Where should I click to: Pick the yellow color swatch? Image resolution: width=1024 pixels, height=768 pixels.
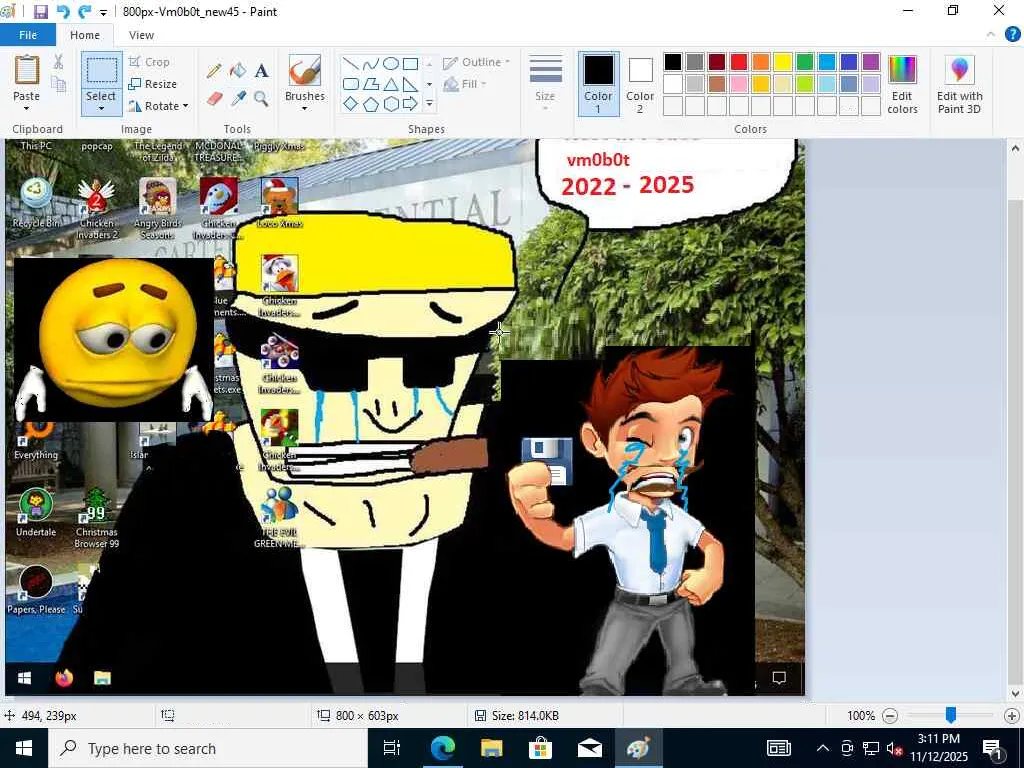782,62
